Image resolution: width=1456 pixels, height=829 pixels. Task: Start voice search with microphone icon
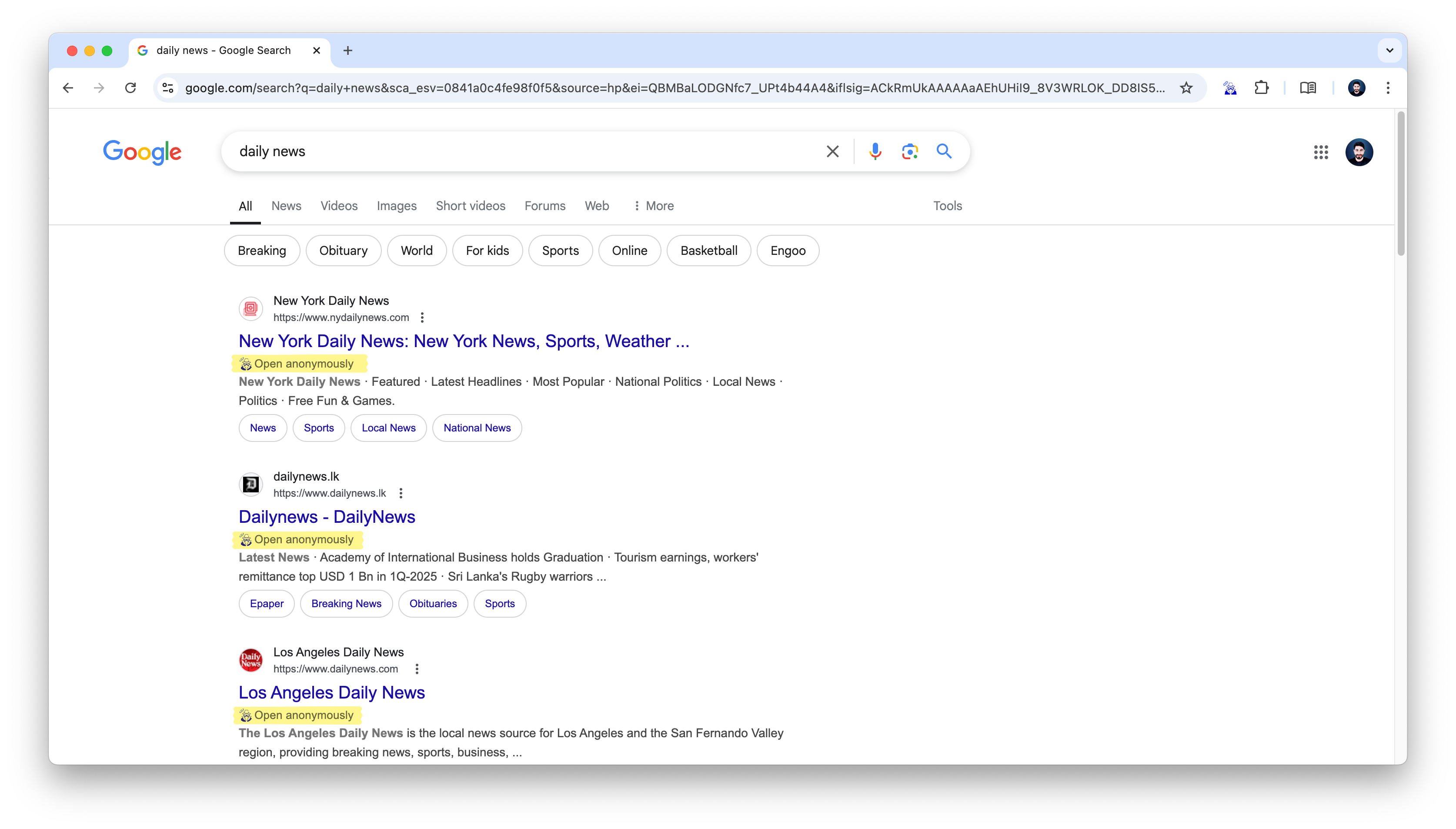(x=875, y=151)
